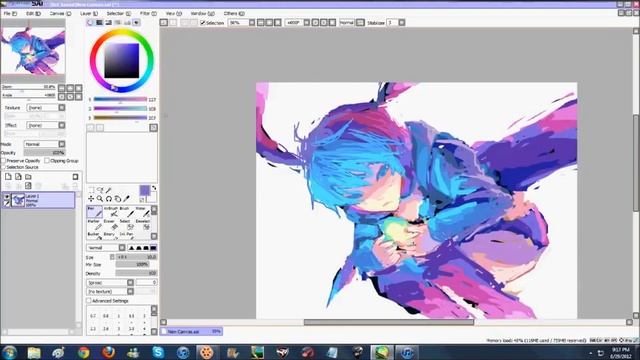The height and width of the screenshot is (360, 640).
Task: Pick the magic wand tool
Action: 109,190
